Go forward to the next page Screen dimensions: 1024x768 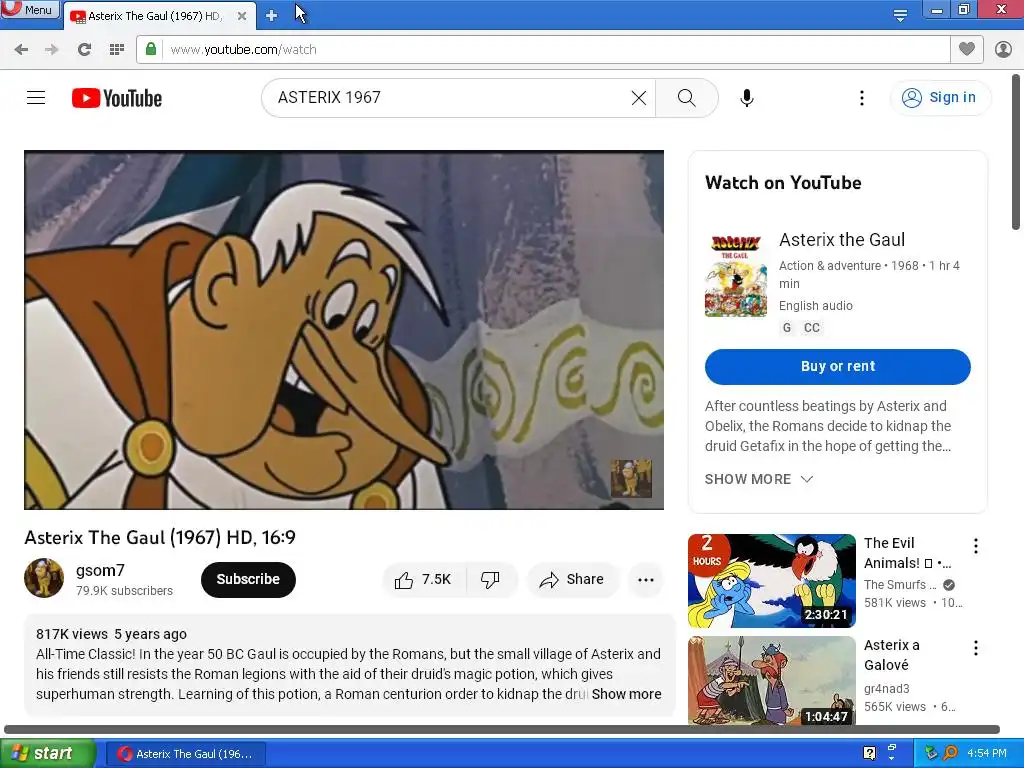52,50
